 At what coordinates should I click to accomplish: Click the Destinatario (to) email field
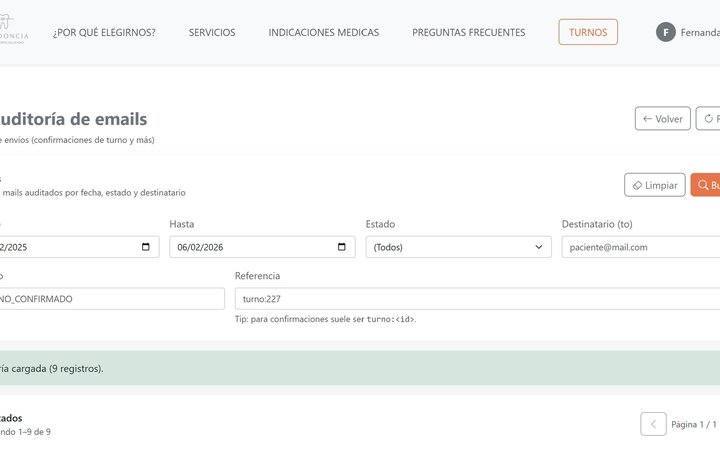tap(641, 247)
